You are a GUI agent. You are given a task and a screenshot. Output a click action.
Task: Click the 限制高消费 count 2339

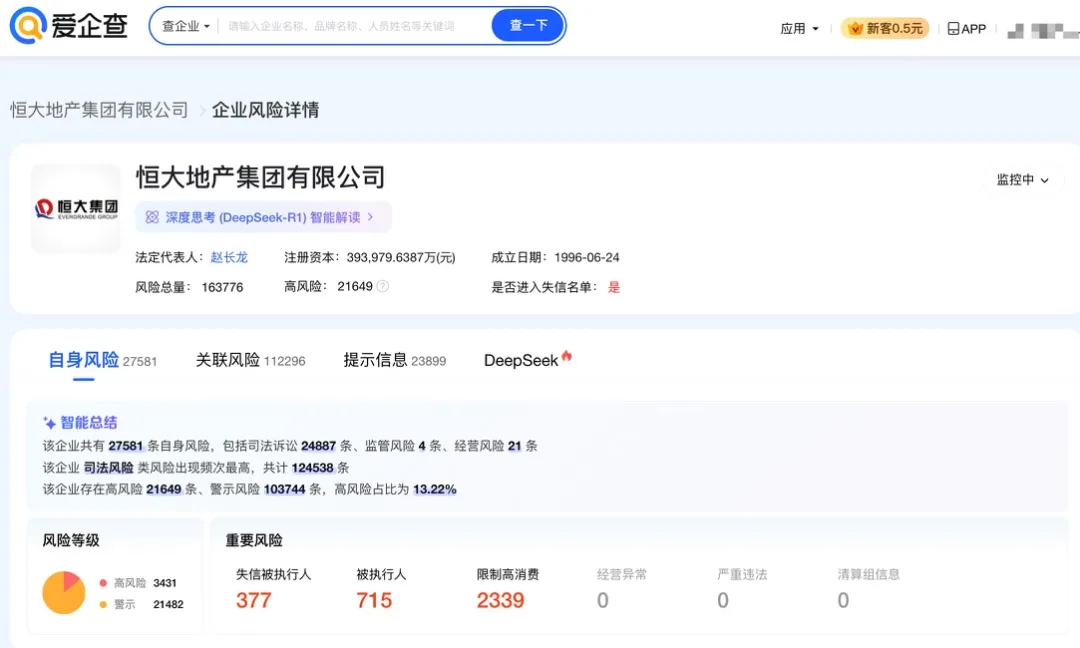[x=500, y=600]
